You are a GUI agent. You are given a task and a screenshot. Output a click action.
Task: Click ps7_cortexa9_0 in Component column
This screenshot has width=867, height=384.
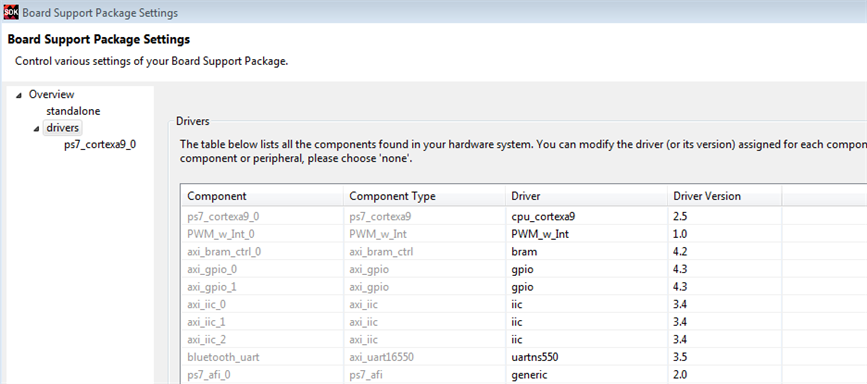[x=262, y=217]
